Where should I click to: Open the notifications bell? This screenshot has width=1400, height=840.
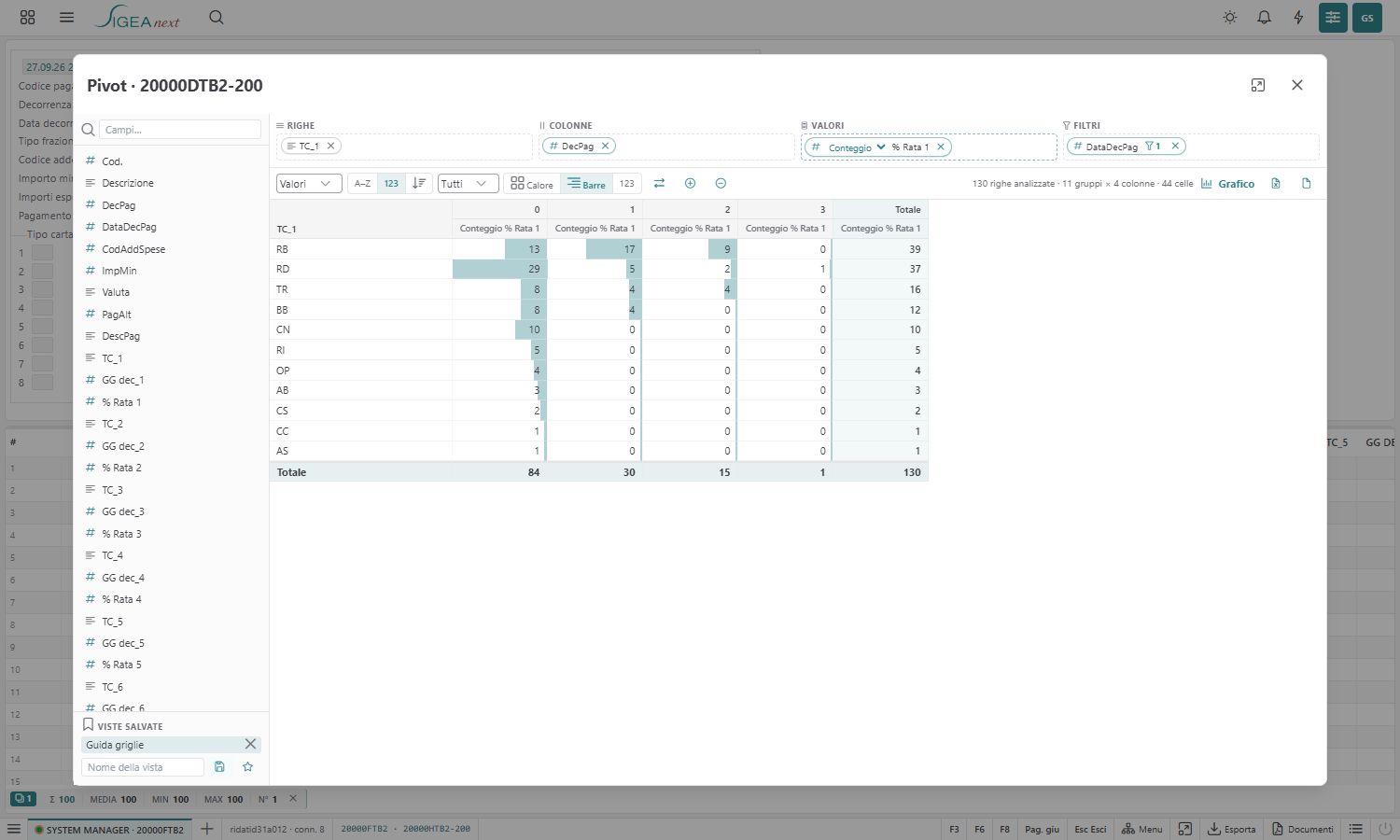click(x=1265, y=18)
